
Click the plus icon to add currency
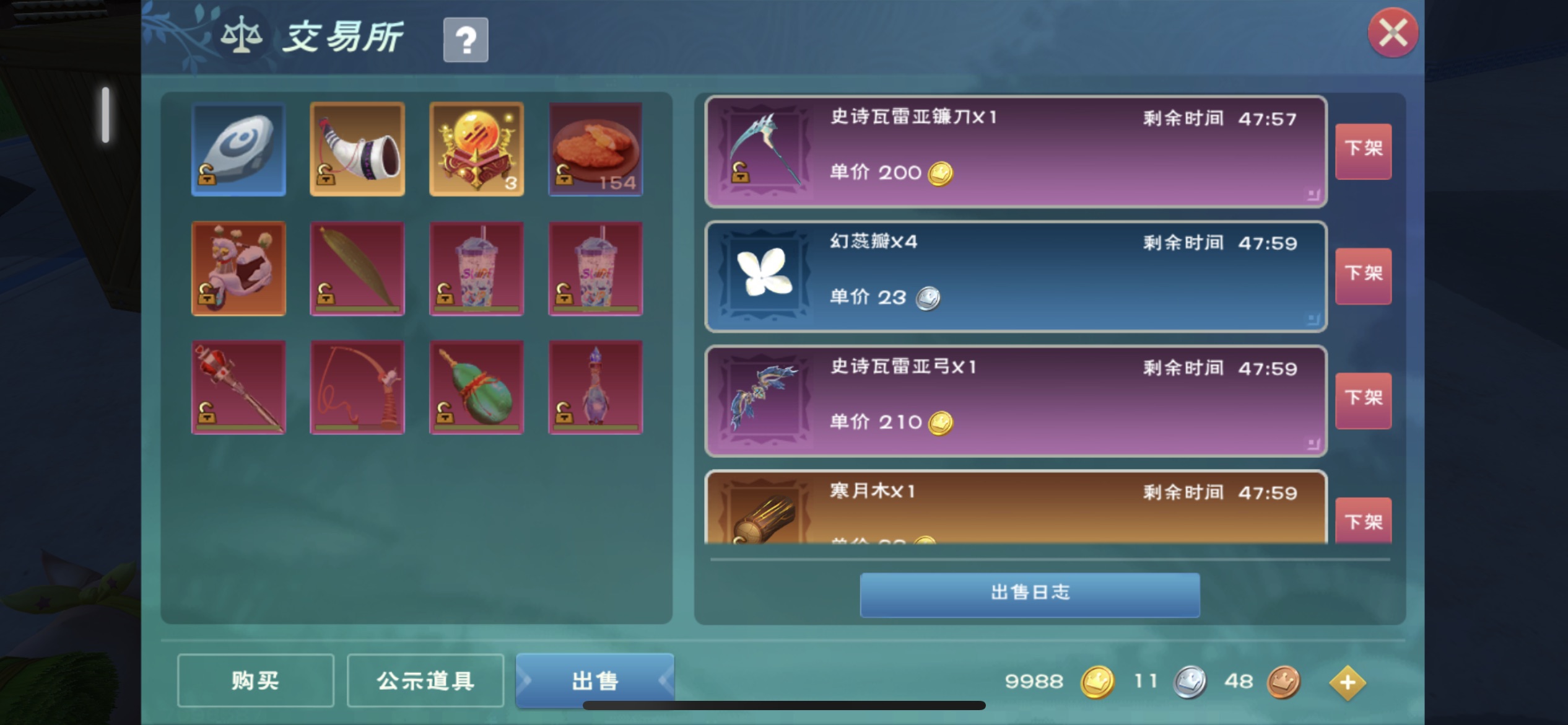click(1347, 682)
